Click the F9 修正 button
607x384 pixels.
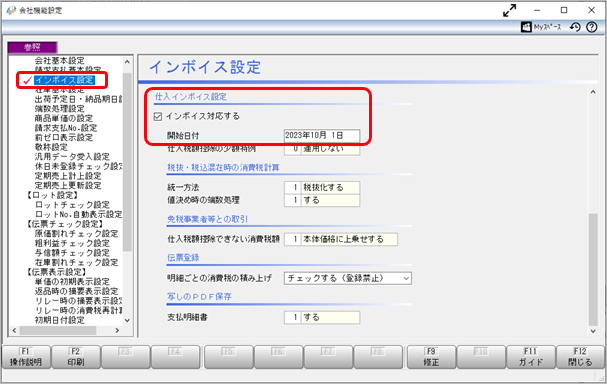point(431,357)
